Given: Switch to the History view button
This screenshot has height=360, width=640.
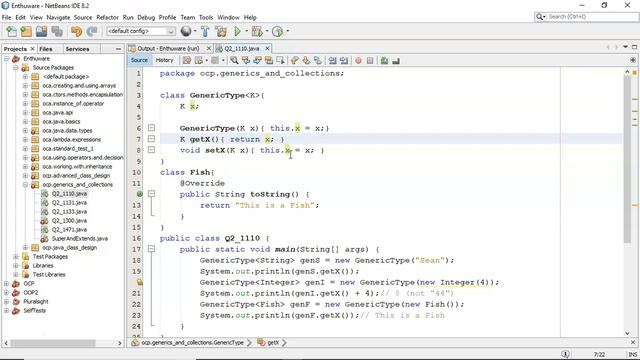Looking at the screenshot, I should point(164,60).
